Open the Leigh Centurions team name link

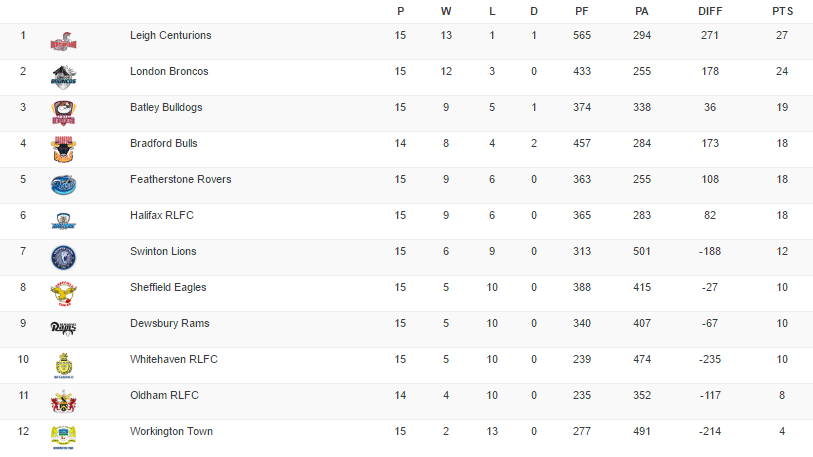click(170, 36)
